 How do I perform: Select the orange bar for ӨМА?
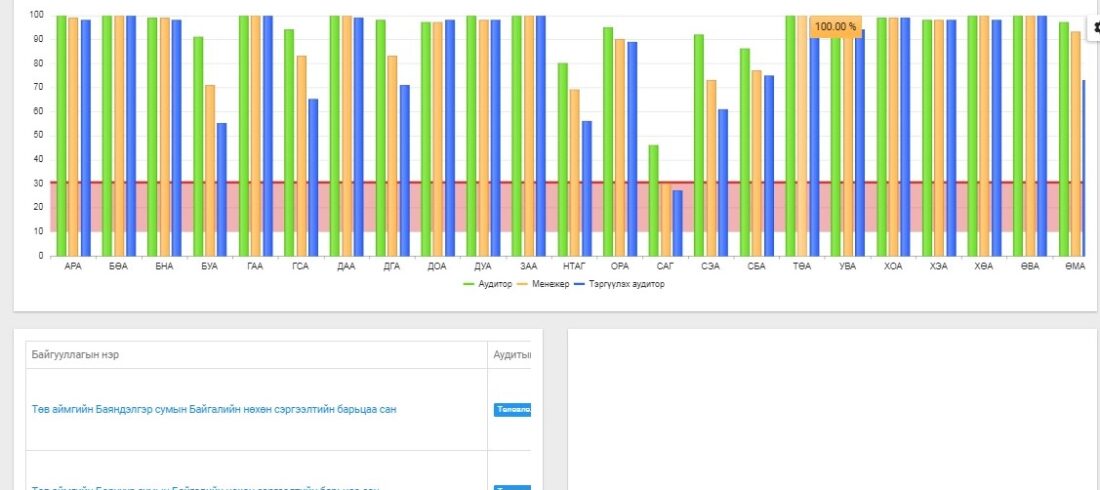point(1075,144)
